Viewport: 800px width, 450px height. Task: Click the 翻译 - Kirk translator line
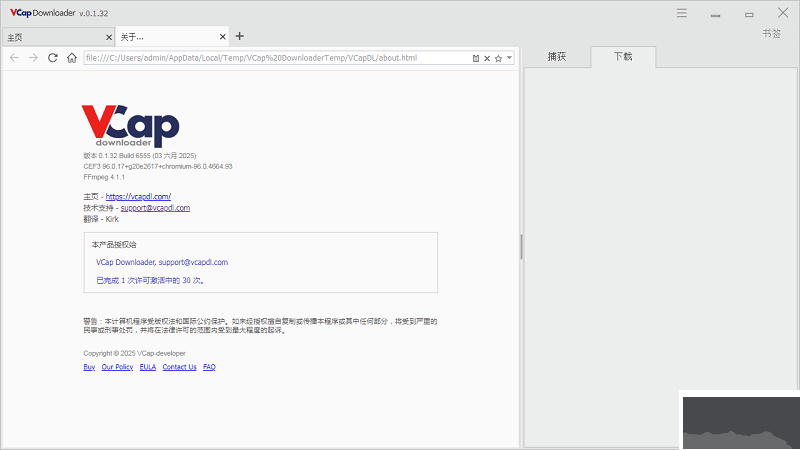(x=101, y=219)
